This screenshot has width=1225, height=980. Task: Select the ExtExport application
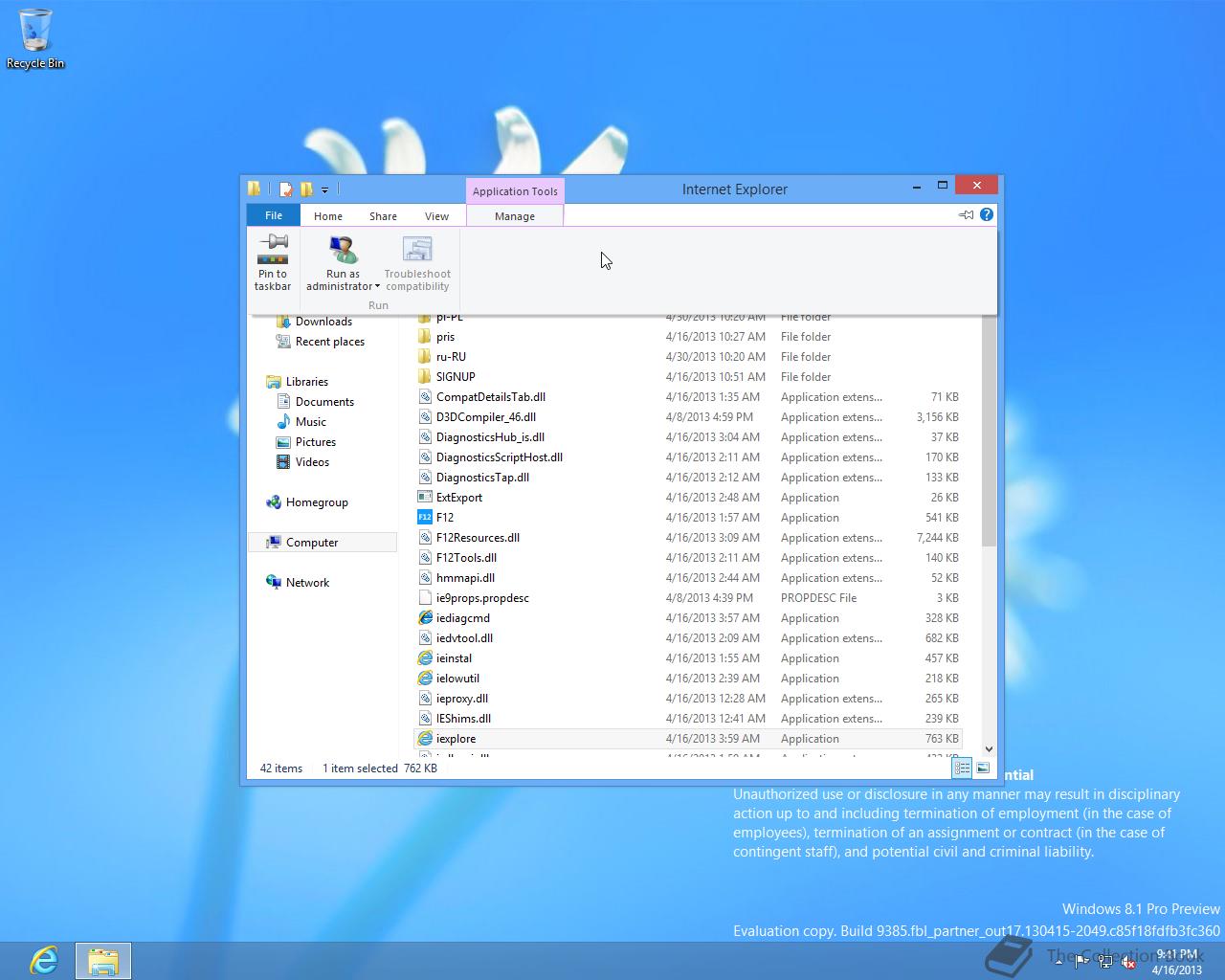687,498
